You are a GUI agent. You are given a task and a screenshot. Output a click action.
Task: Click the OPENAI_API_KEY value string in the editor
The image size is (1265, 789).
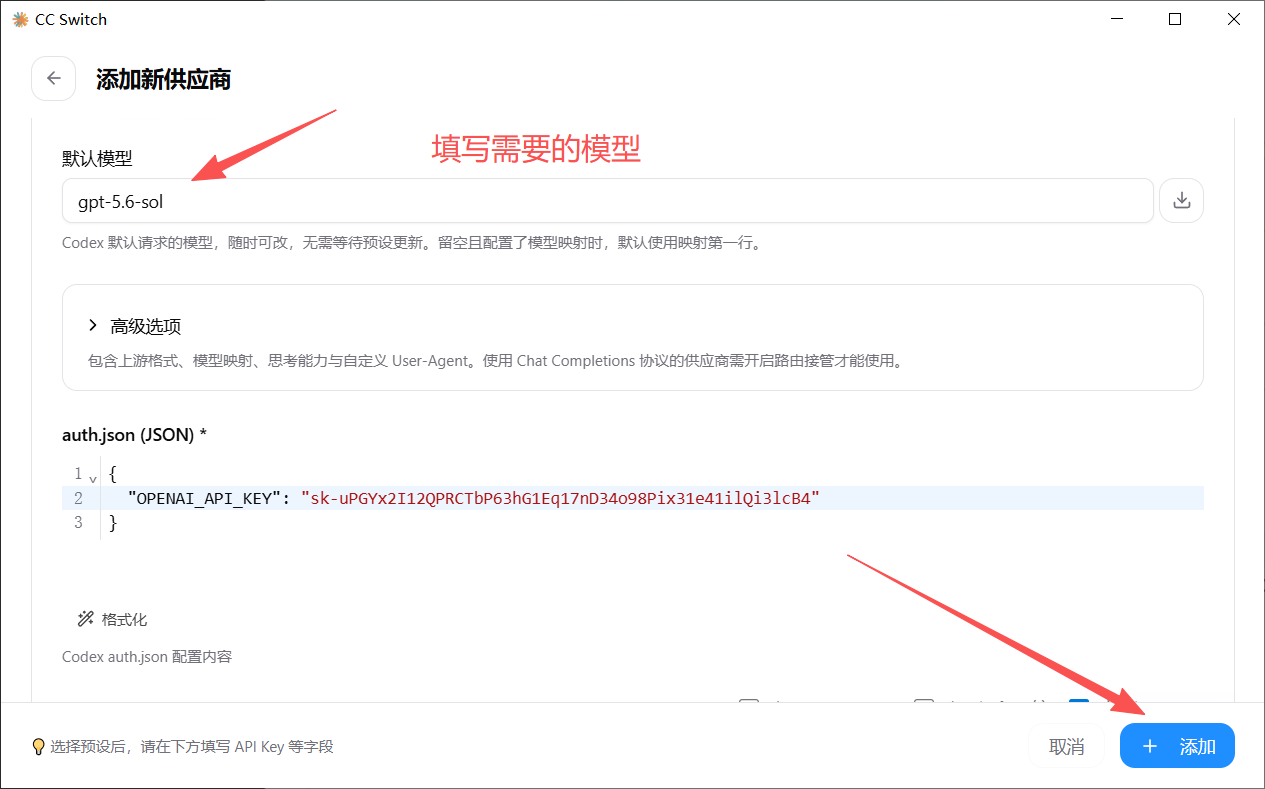(x=560, y=498)
